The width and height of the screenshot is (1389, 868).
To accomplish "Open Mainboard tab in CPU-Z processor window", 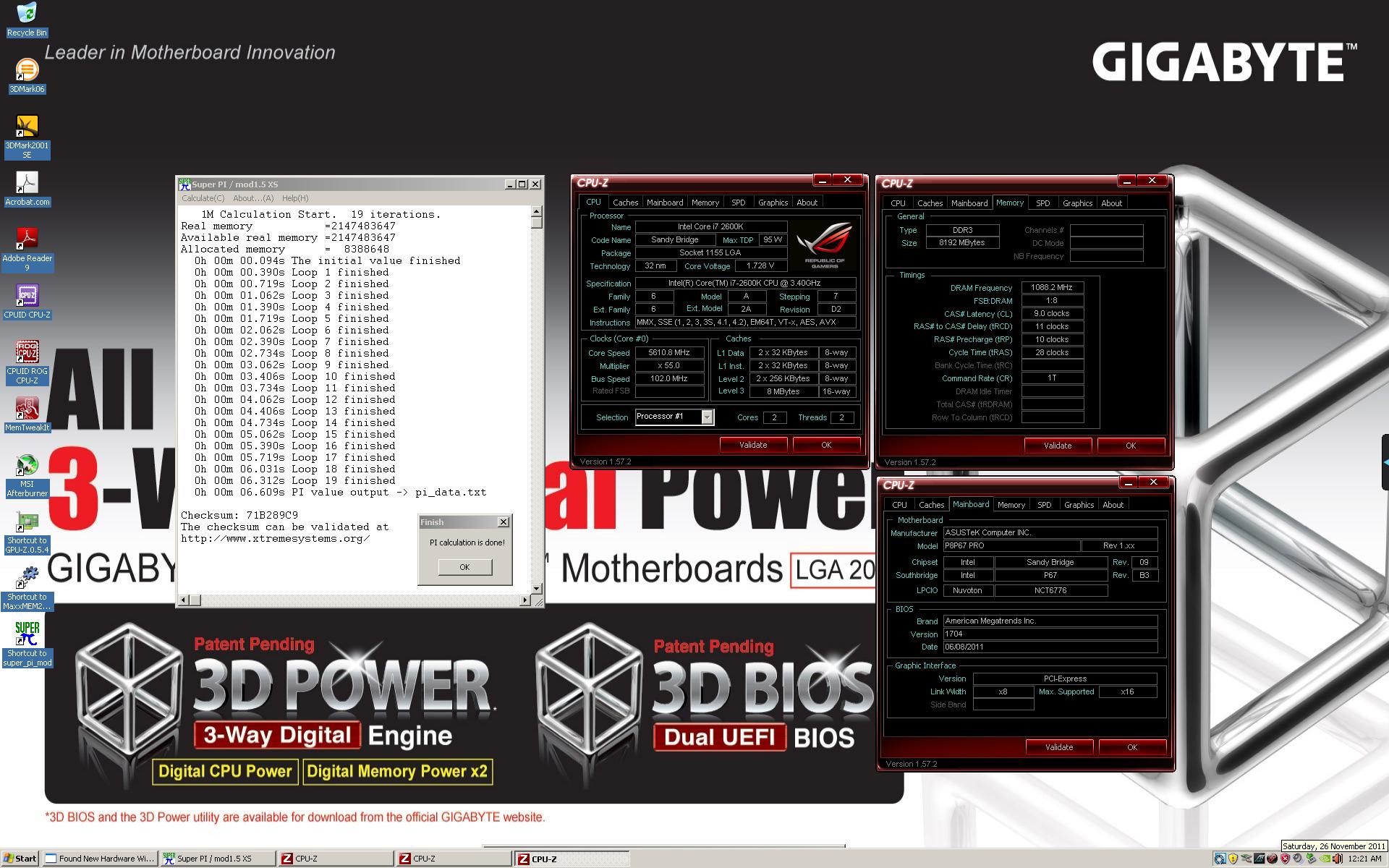I will pyautogui.click(x=665, y=203).
